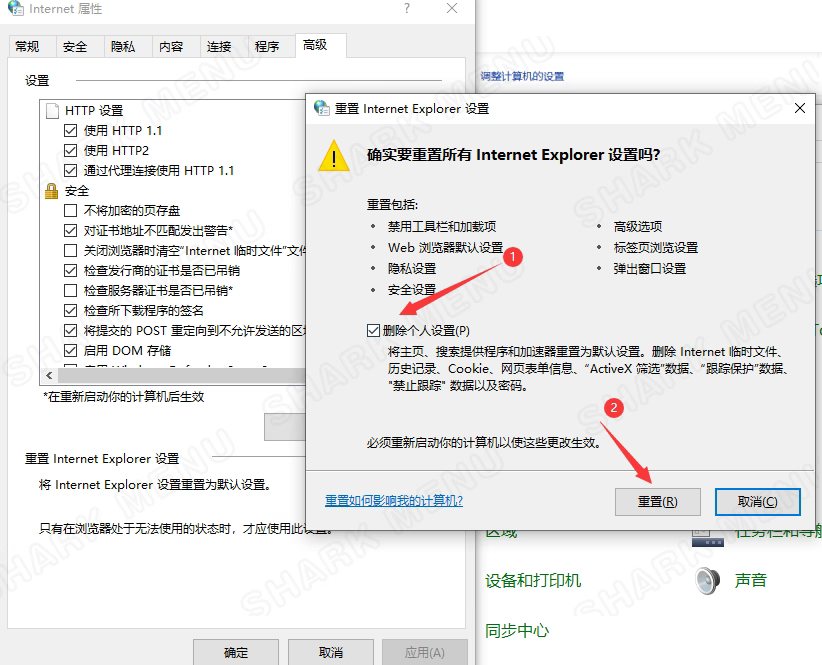Click the text Web 浏览器默认设置

[x=446, y=247]
